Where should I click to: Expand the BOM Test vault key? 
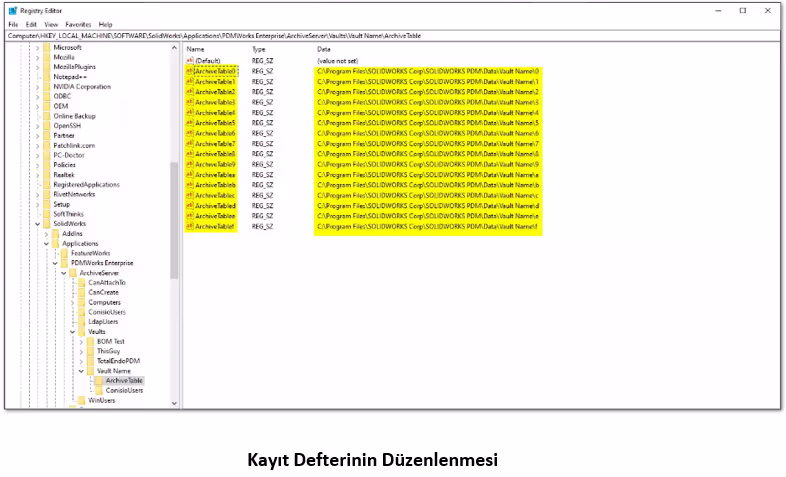[x=81, y=342]
